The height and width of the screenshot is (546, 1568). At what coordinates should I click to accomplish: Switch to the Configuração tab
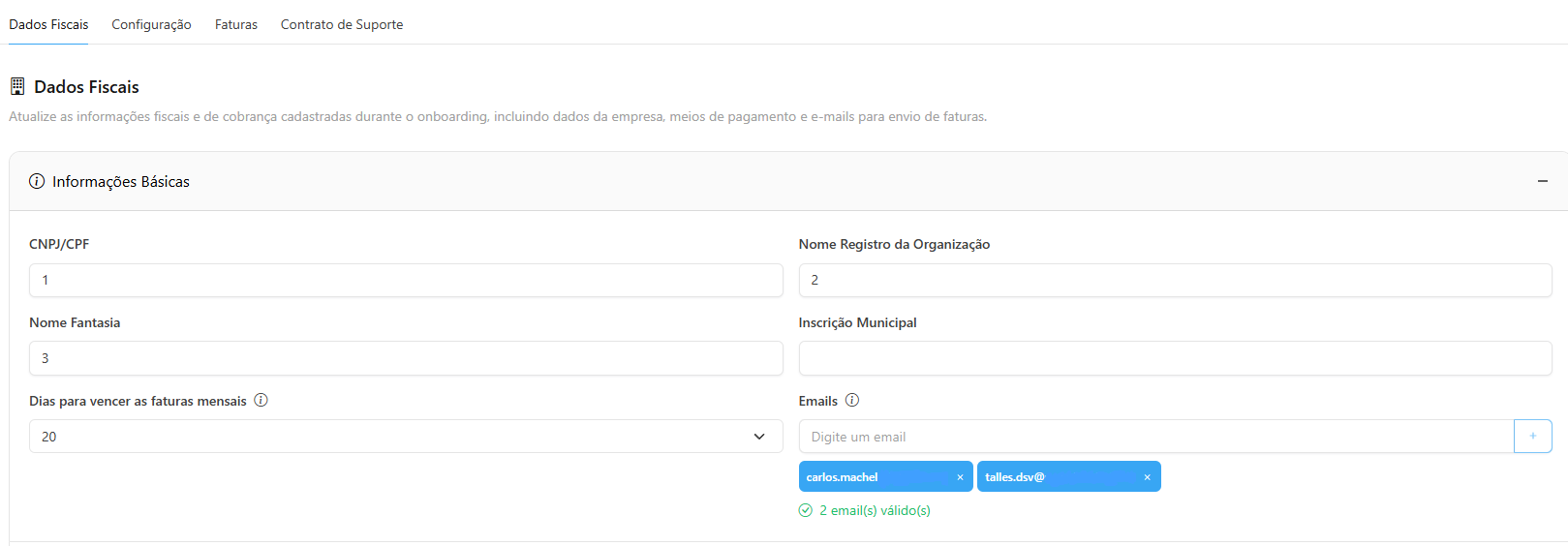[x=151, y=24]
